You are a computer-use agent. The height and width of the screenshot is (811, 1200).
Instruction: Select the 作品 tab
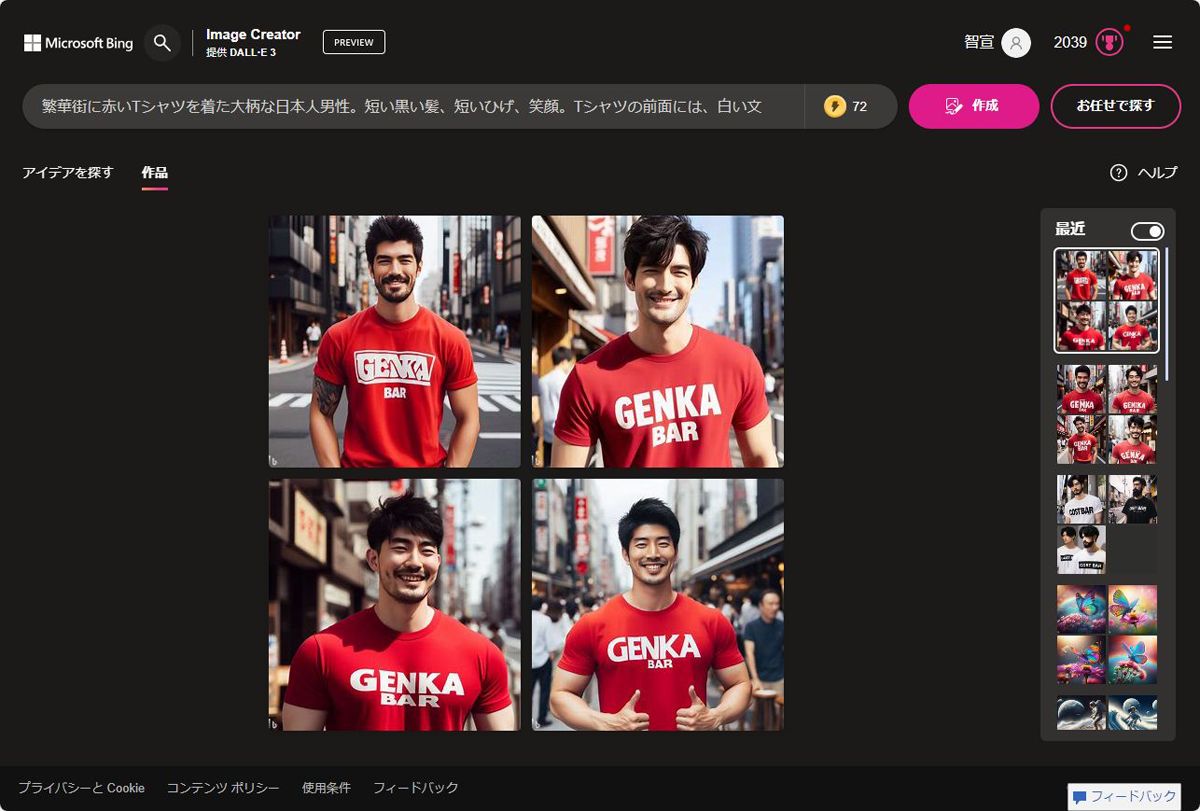click(x=154, y=172)
